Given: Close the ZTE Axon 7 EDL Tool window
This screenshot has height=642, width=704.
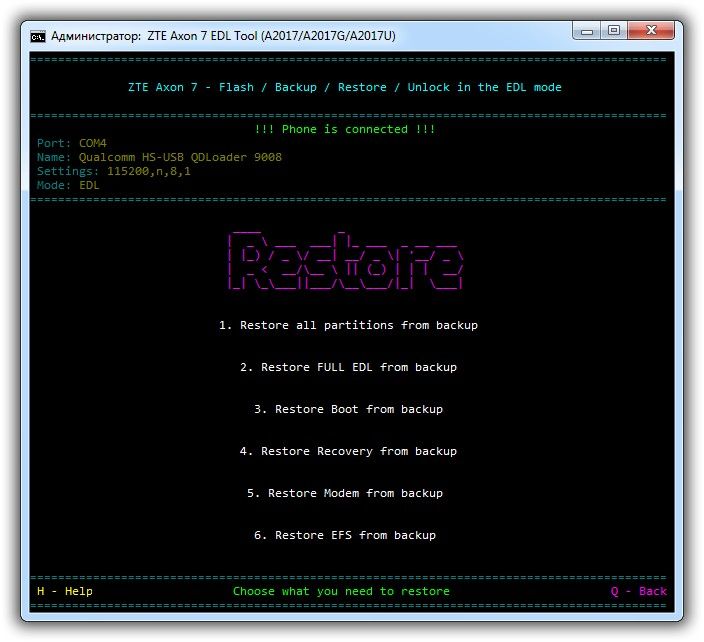Looking at the screenshot, I should coord(651,31).
